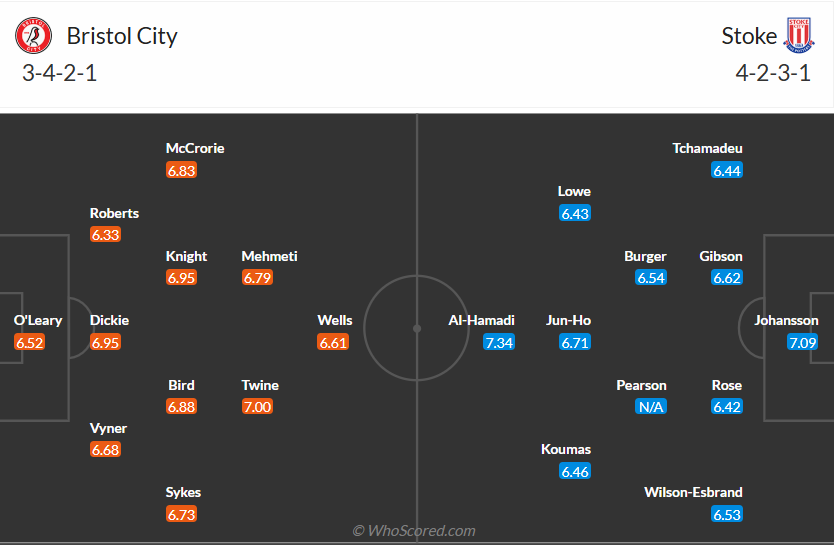The width and height of the screenshot is (835, 545).
Task: Click Tchamadeu's 6.44 rating badge
Action: tap(727, 170)
